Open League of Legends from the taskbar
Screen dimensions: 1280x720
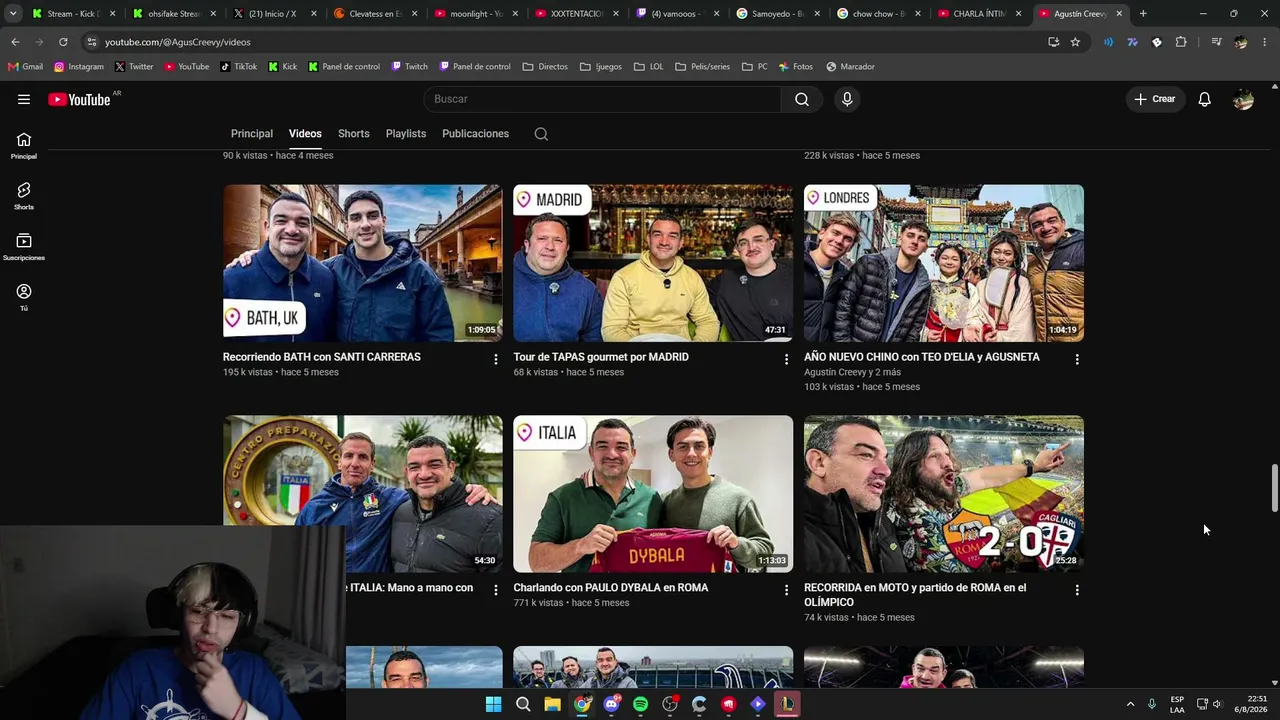pos(788,704)
